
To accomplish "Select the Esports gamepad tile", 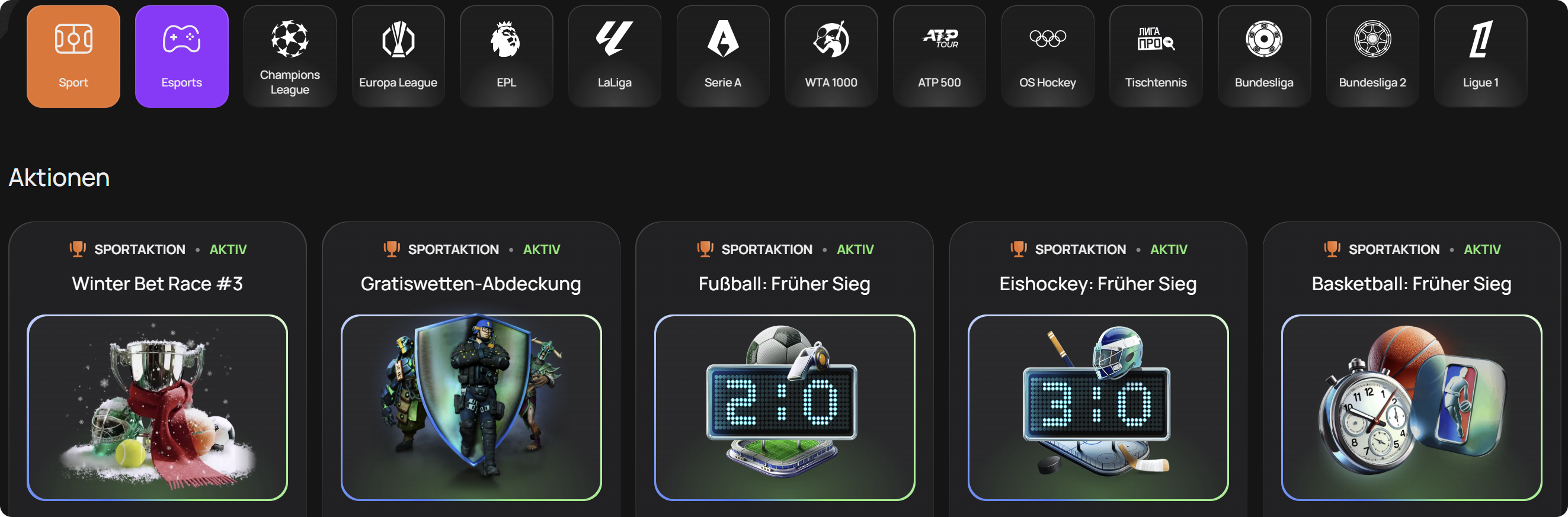I will click(x=181, y=57).
